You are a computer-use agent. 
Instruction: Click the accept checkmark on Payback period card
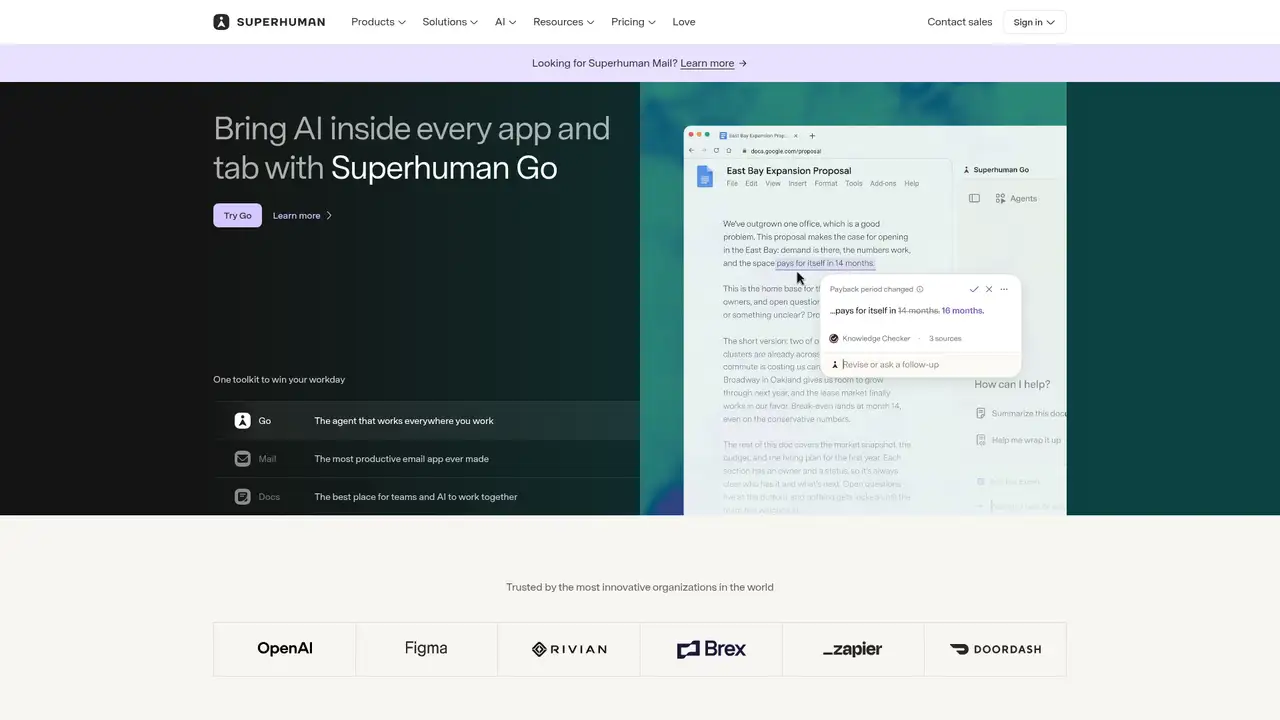point(974,289)
